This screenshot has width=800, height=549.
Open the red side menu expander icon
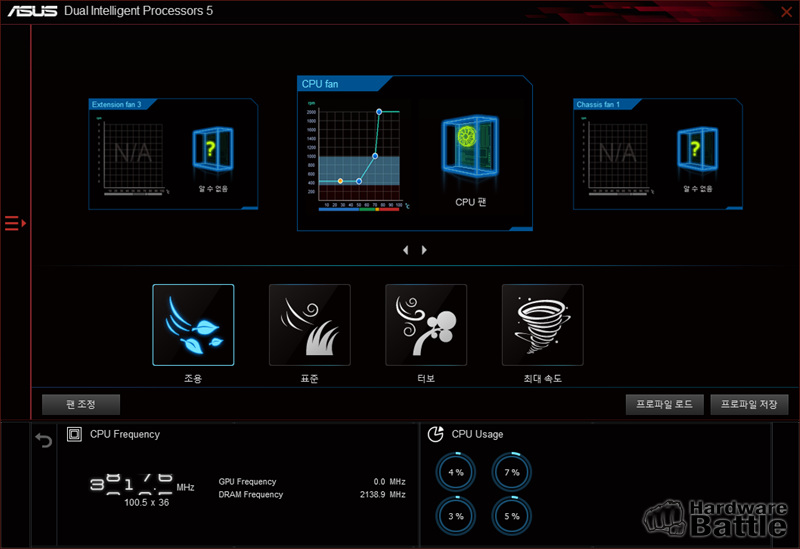(15, 223)
